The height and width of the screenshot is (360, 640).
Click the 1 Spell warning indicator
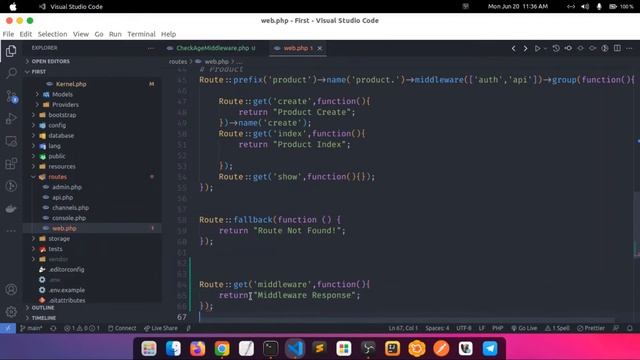point(557,328)
